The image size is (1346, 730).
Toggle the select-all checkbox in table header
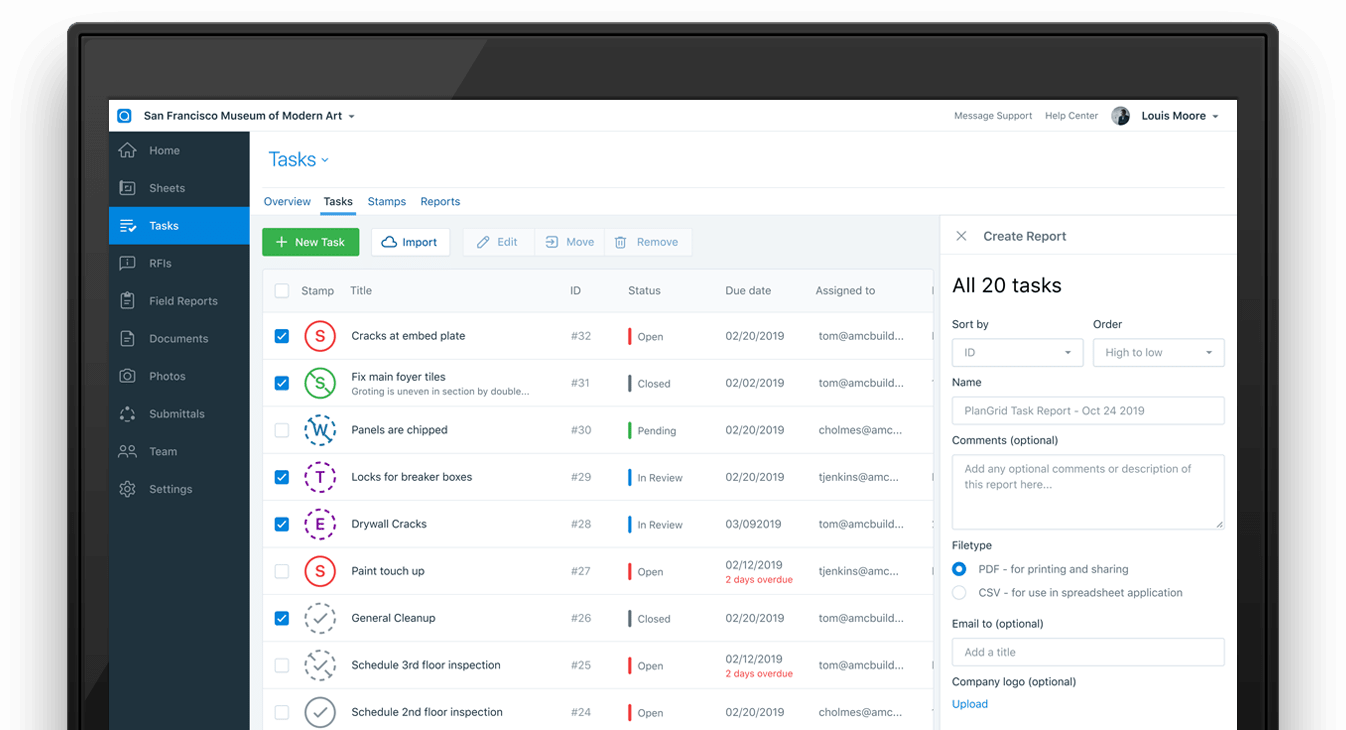[x=282, y=291]
